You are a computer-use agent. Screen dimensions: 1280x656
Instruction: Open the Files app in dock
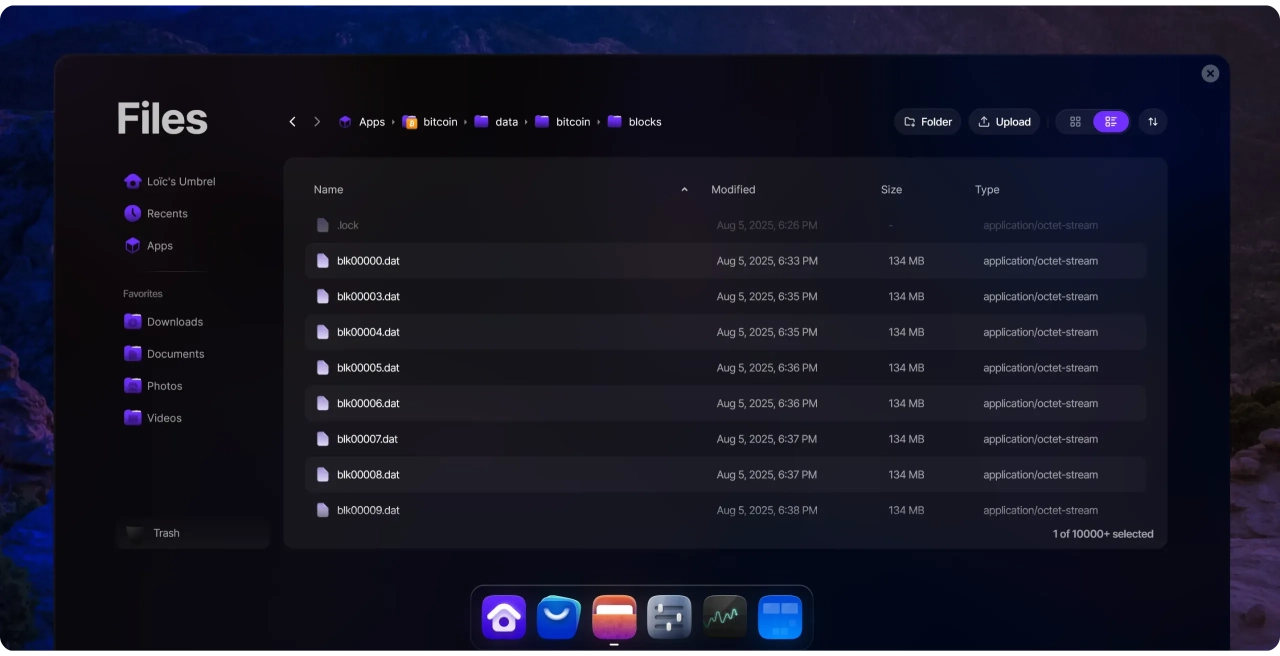click(x=614, y=617)
